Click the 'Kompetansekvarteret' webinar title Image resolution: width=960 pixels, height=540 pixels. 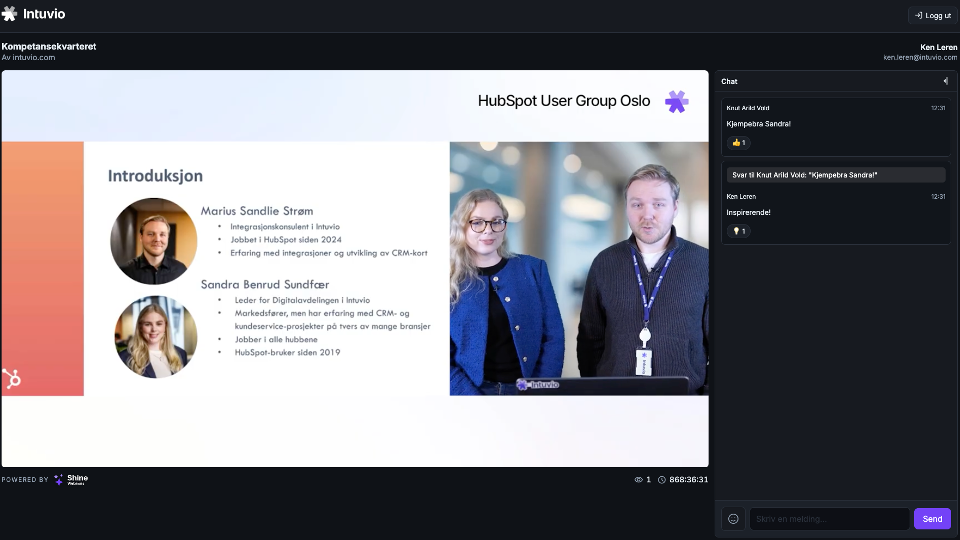point(49,47)
